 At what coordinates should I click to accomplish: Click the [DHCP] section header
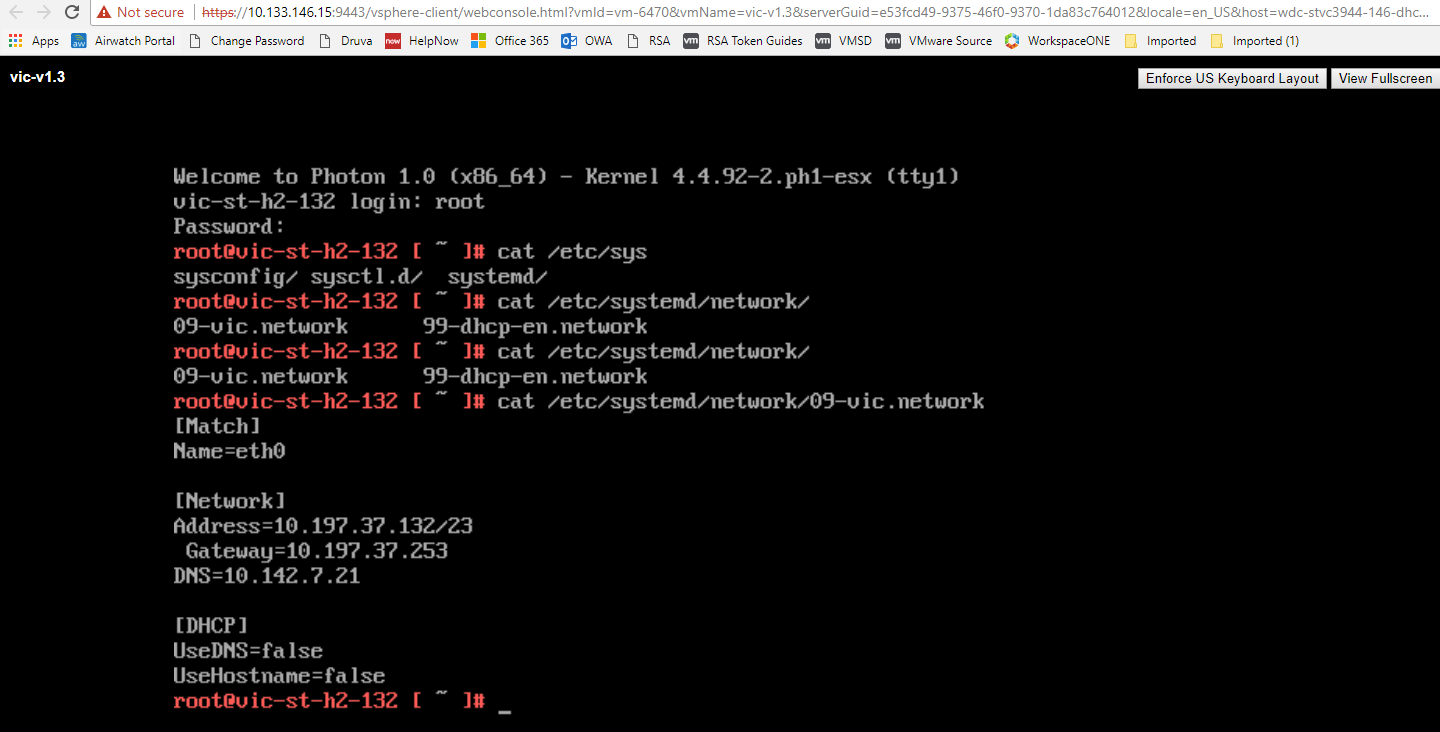(210, 627)
